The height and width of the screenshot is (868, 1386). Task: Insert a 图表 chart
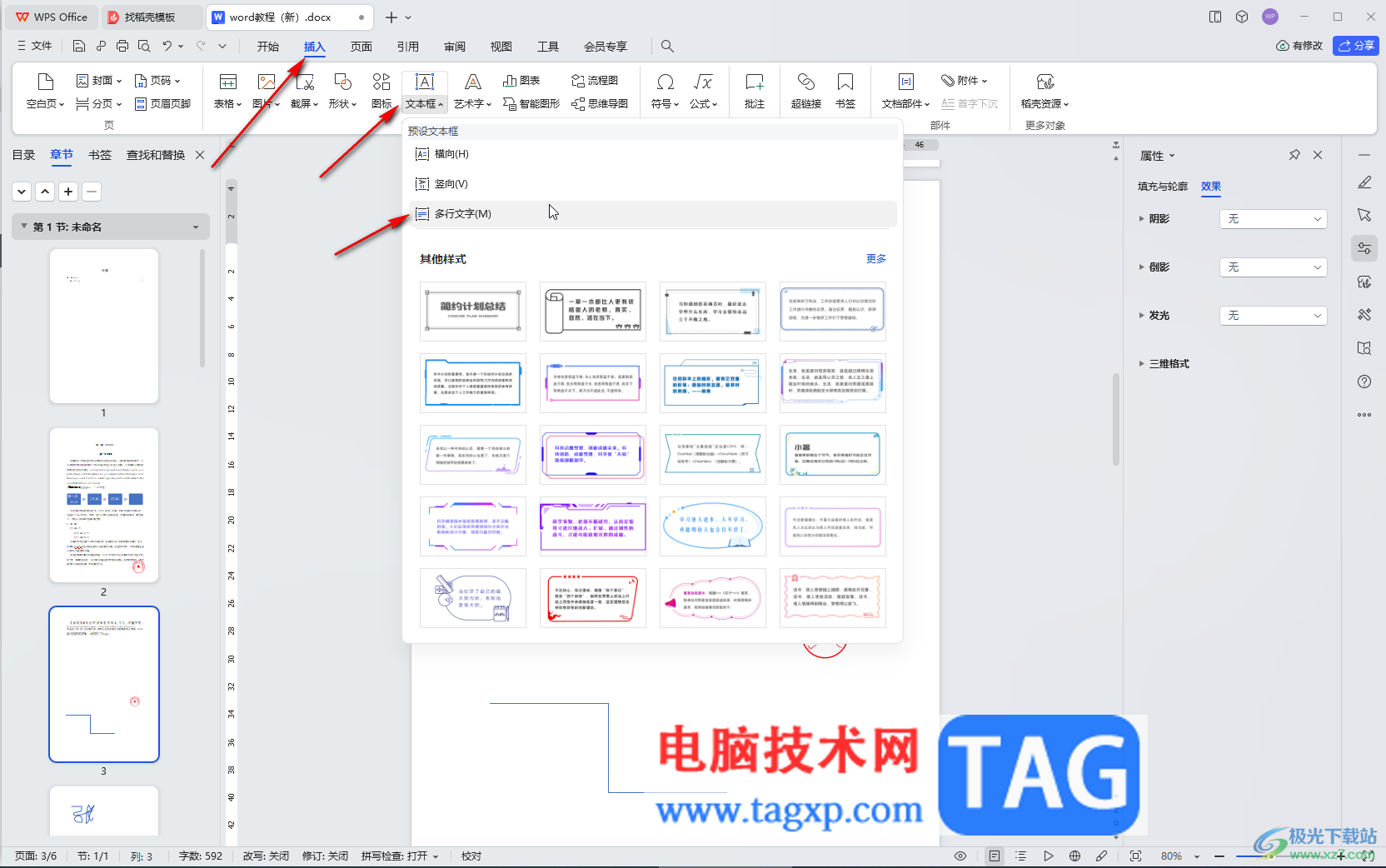pos(521,81)
